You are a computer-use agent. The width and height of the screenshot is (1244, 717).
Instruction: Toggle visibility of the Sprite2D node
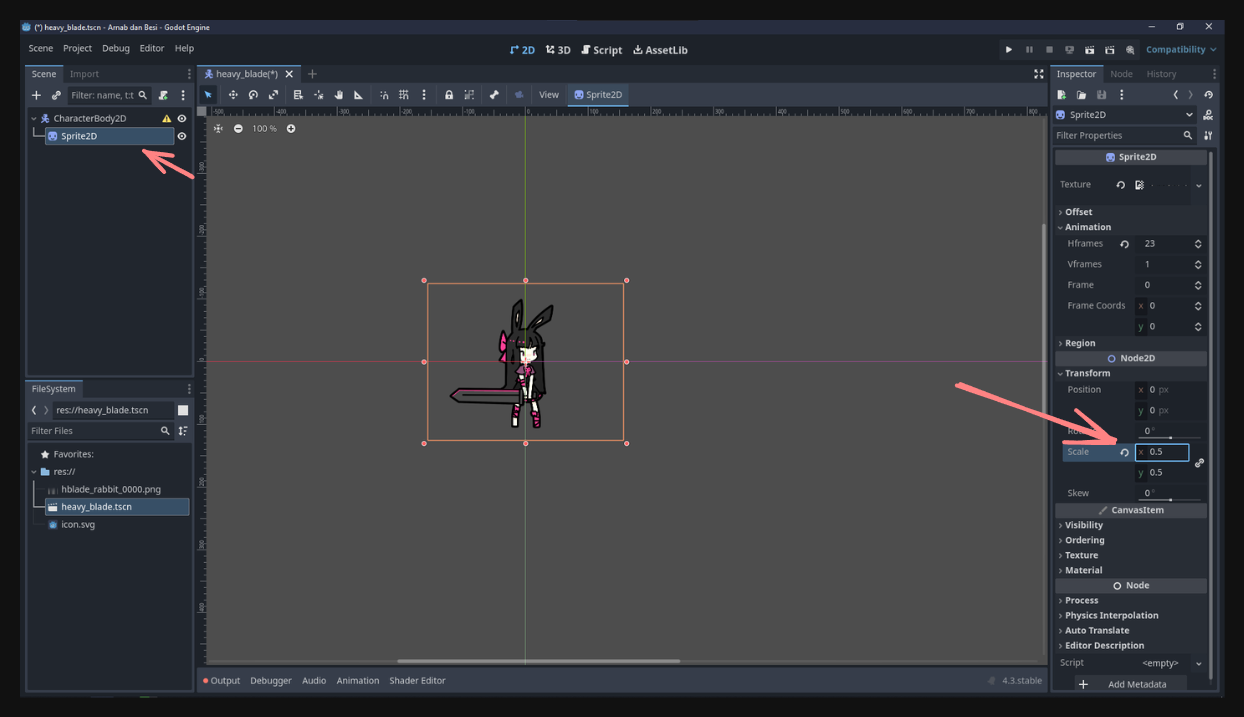[182, 136]
